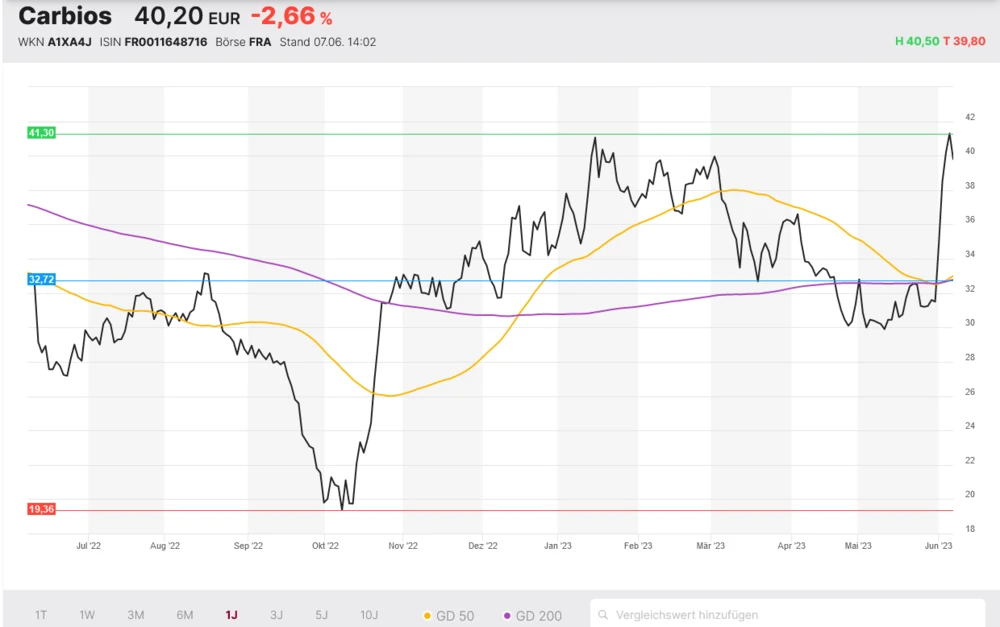This screenshot has height=627, width=1000.
Task: Click the yellow GD 50 color dot
Action: point(429,615)
